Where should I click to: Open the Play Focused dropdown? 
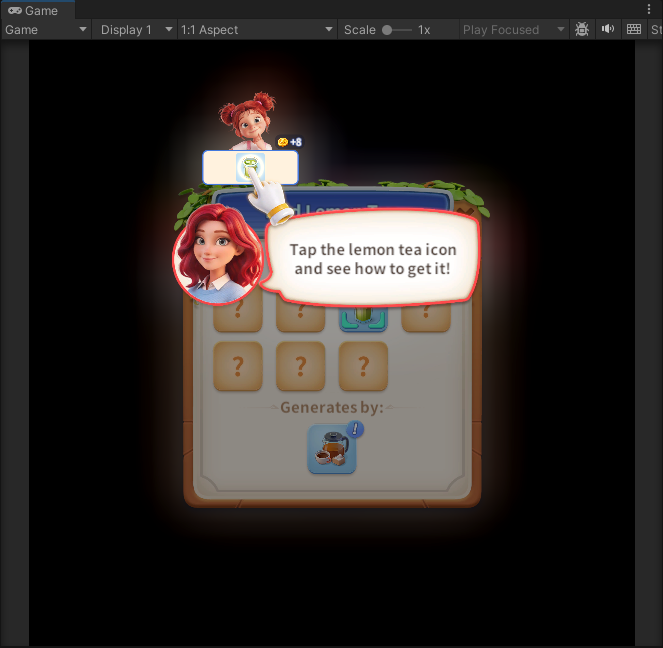point(514,30)
